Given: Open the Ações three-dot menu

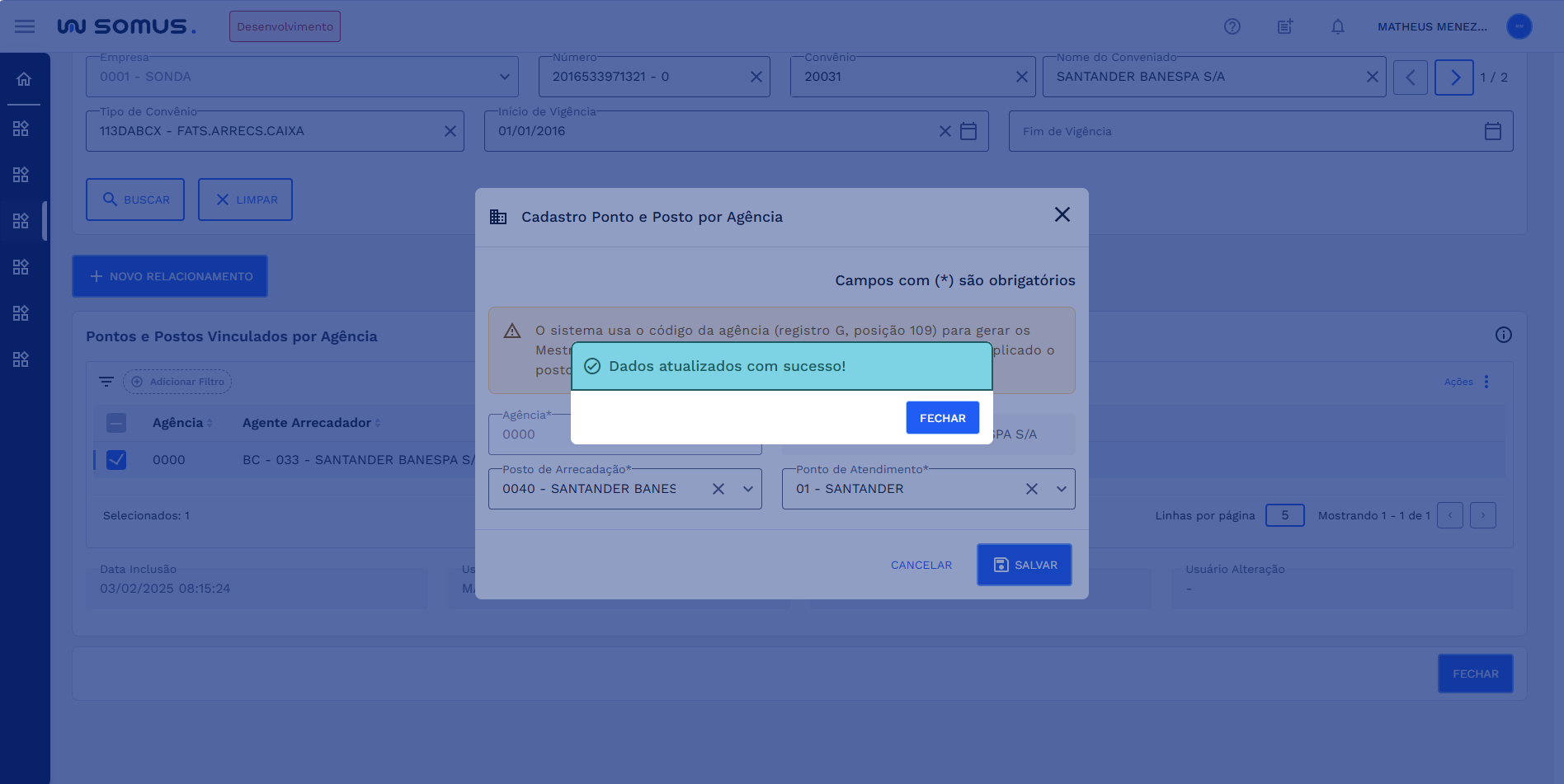Looking at the screenshot, I should click(x=1486, y=382).
